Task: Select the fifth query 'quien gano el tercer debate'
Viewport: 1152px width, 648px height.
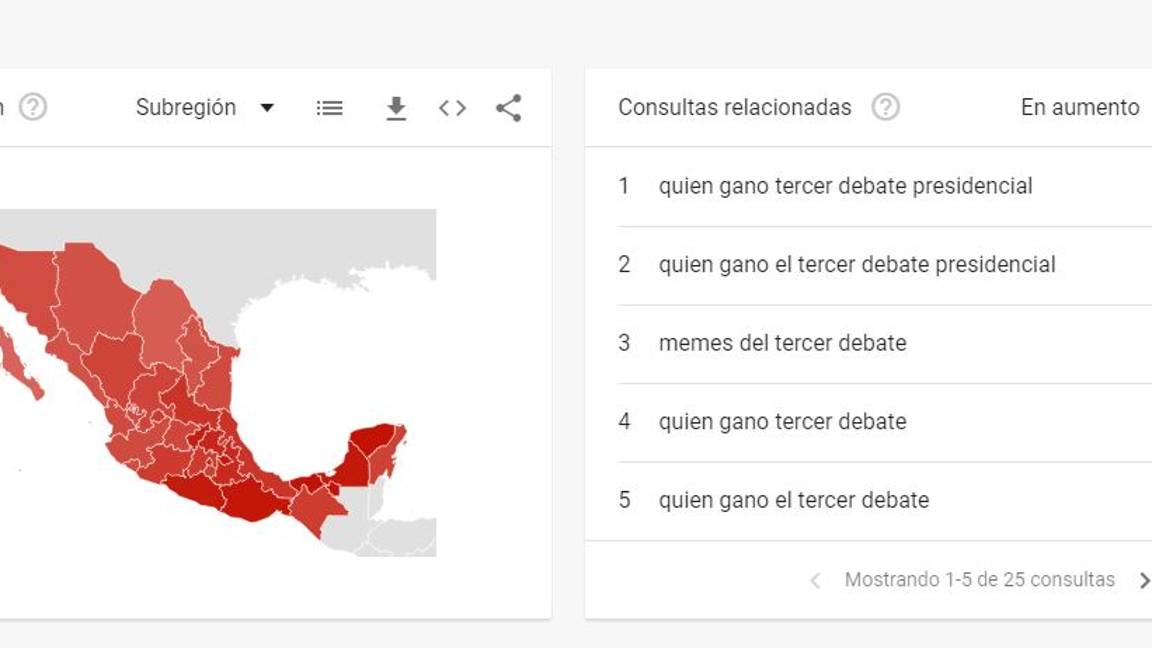Action: tap(794, 500)
